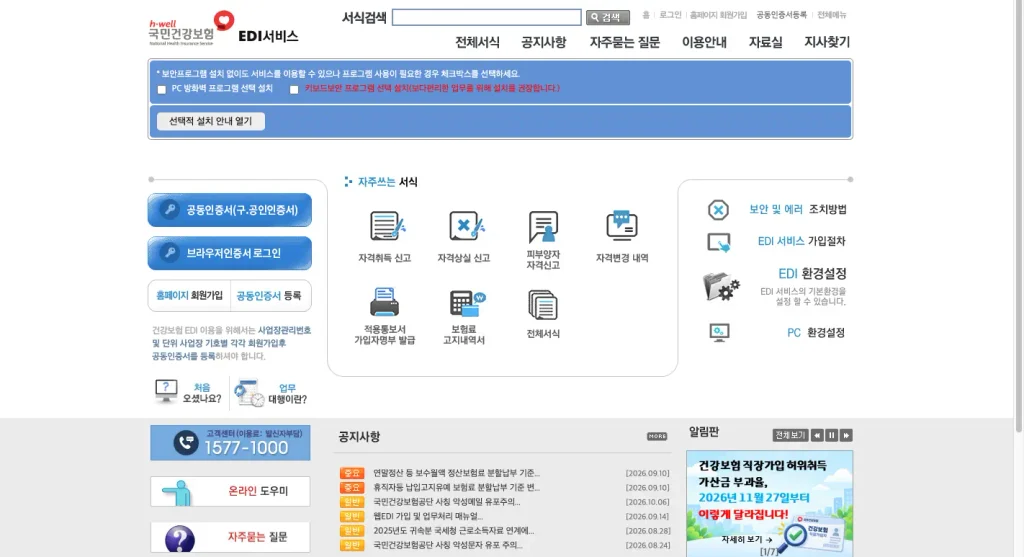Viewport: 1024px width, 557px height.
Task: Click the h-well 국민건강보험 logo
Action: [x=191, y=28]
